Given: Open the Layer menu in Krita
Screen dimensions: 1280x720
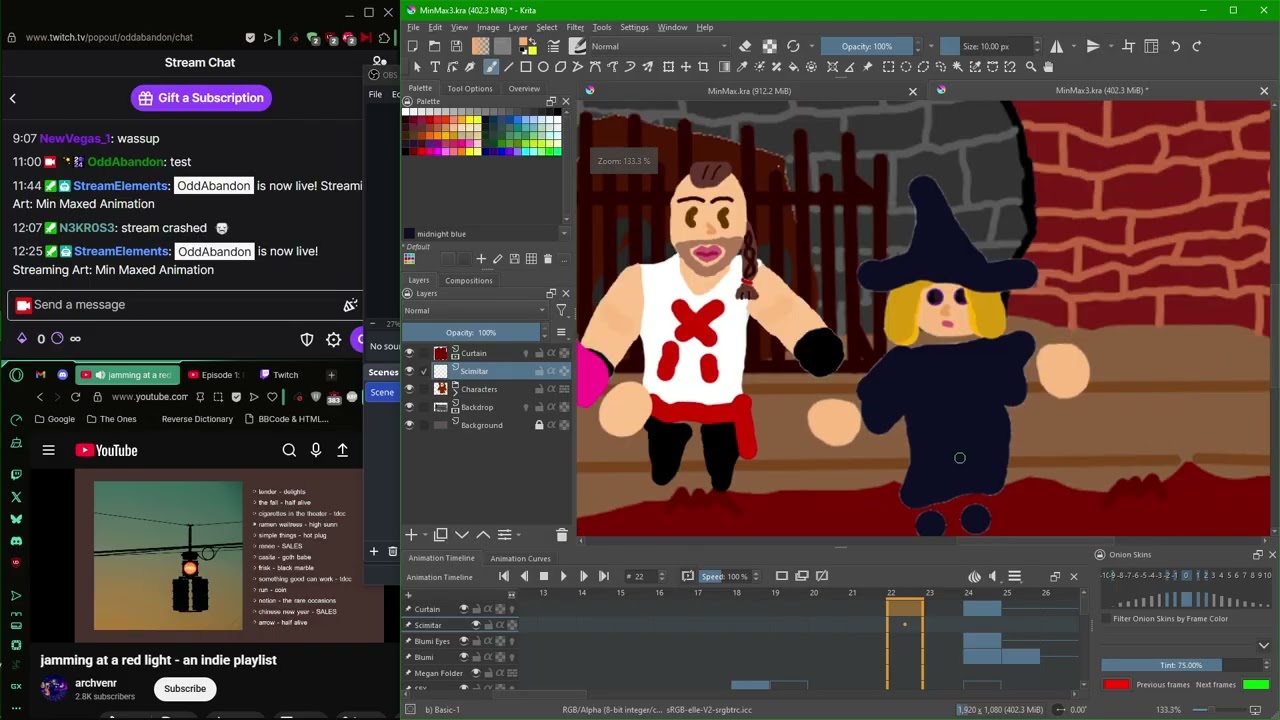Looking at the screenshot, I should point(517,27).
